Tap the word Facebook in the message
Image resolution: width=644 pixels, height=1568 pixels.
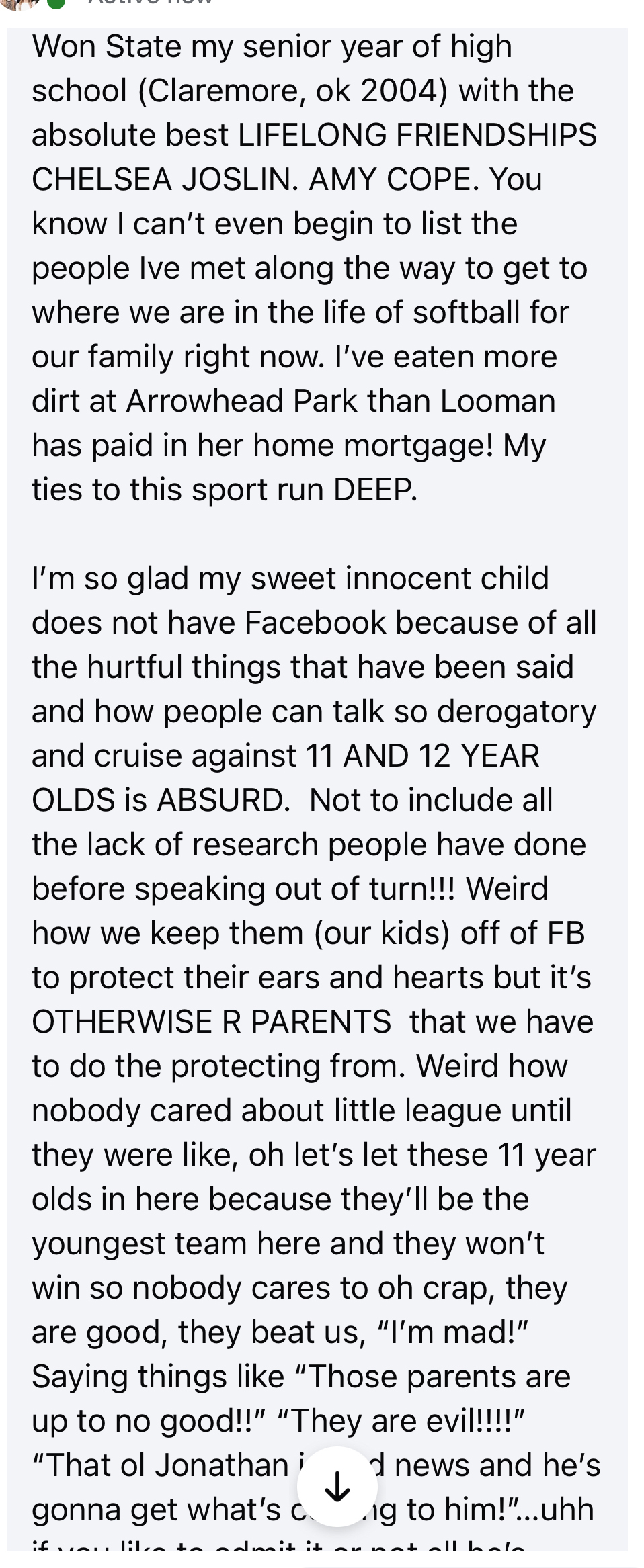[x=315, y=623]
